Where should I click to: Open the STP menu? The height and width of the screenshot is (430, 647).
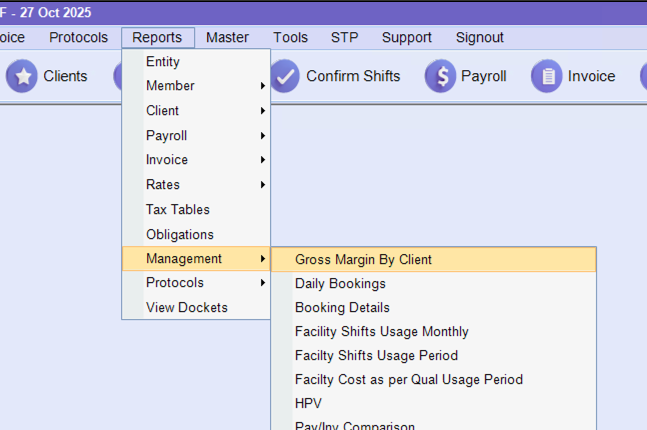pos(345,38)
